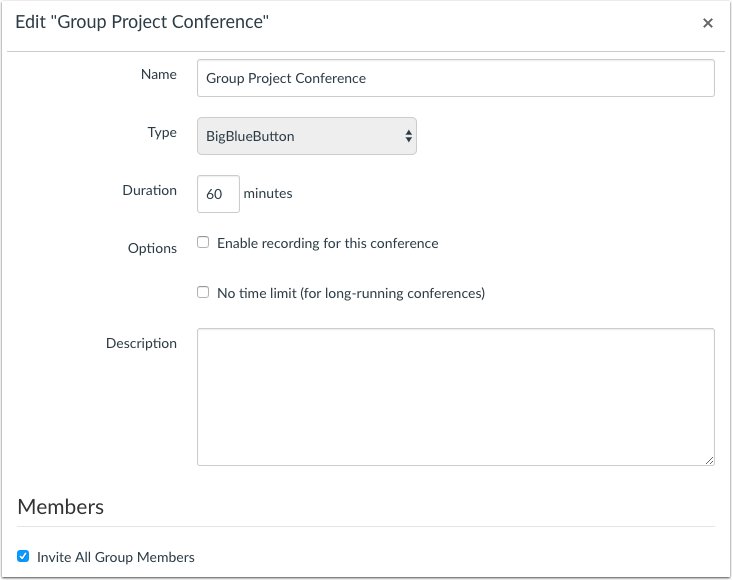Image resolution: width=732 pixels, height=580 pixels.
Task: Enable recording for this conference checkbox
Action: 203,242
